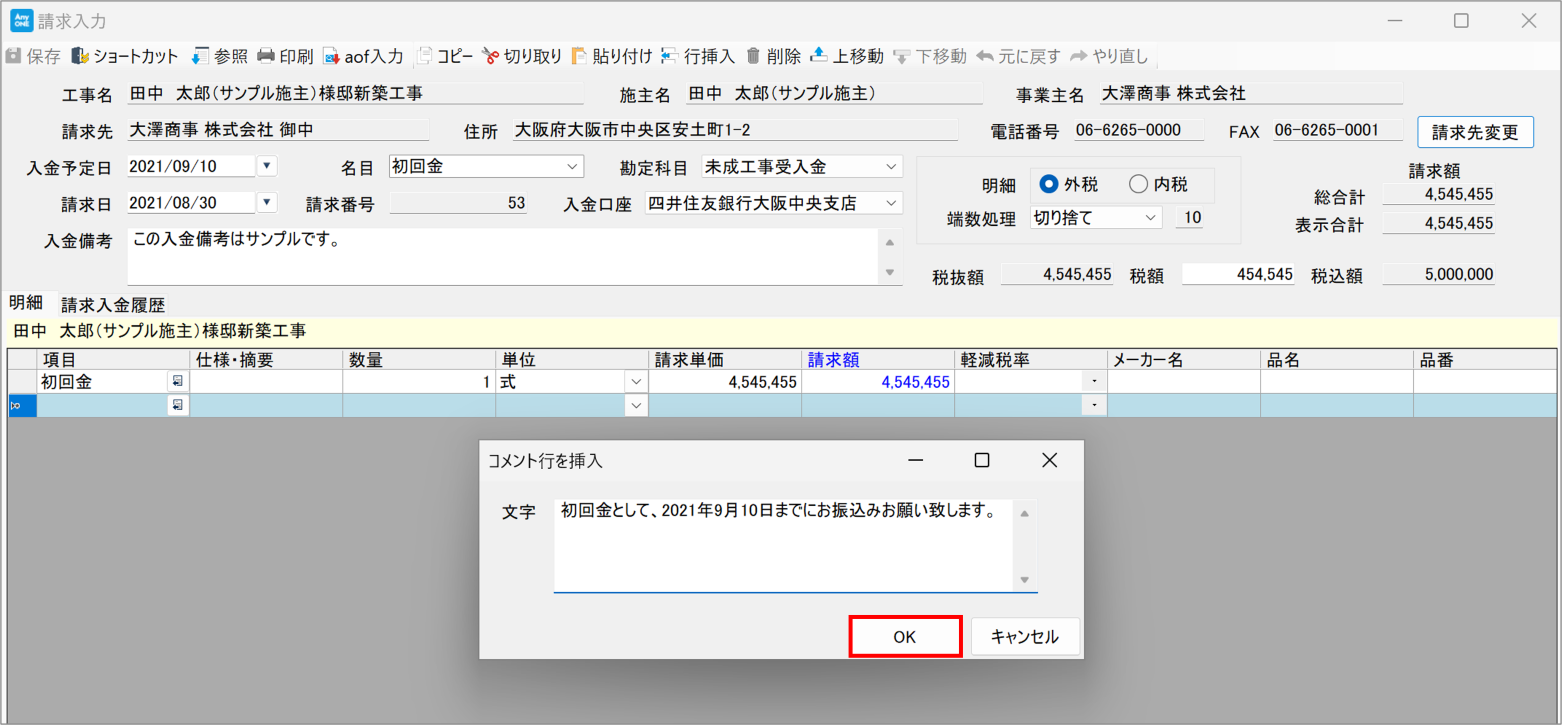Click OK in the comment dialog
The width and height of the screenshot is (1562, 725).
point(905,637)
